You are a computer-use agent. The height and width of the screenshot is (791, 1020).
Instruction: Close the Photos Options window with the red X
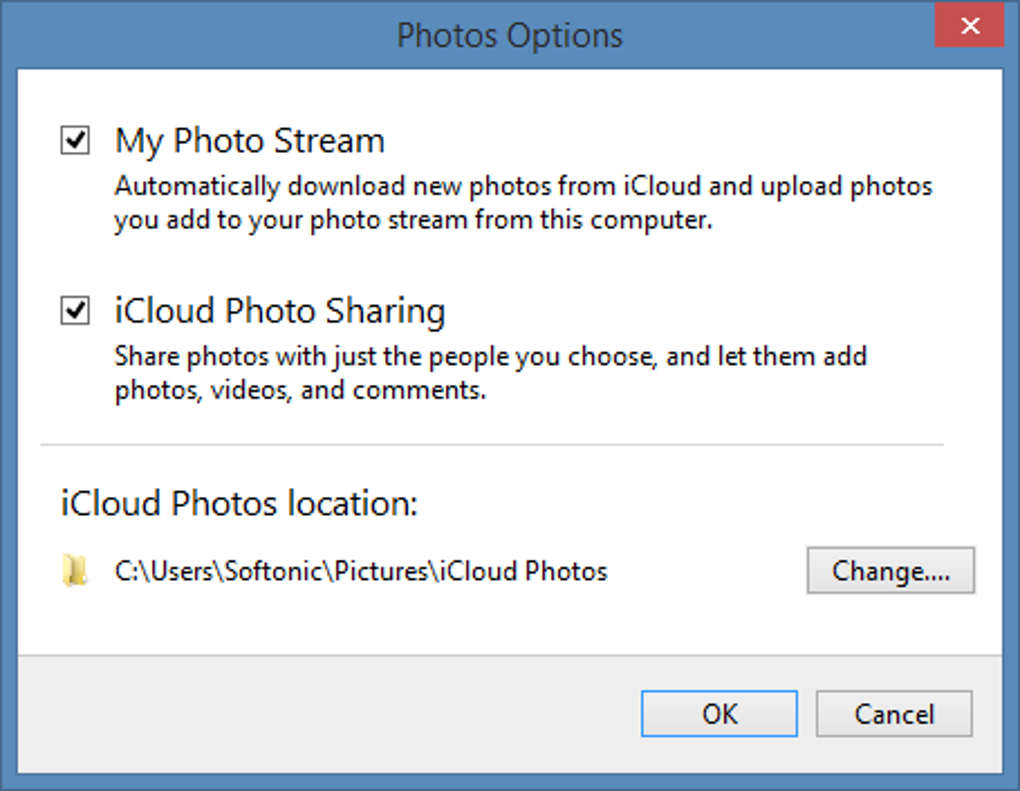[x=969, y=27]
